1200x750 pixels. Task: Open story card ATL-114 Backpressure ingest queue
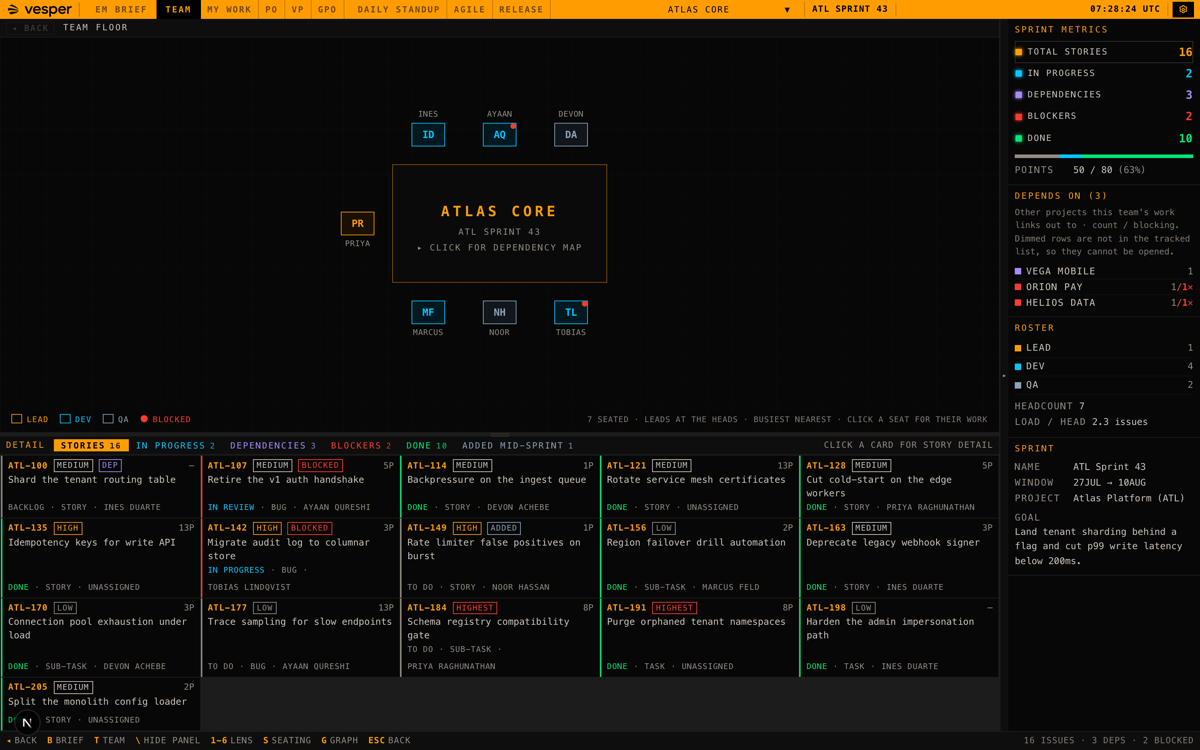coord(500,486)
